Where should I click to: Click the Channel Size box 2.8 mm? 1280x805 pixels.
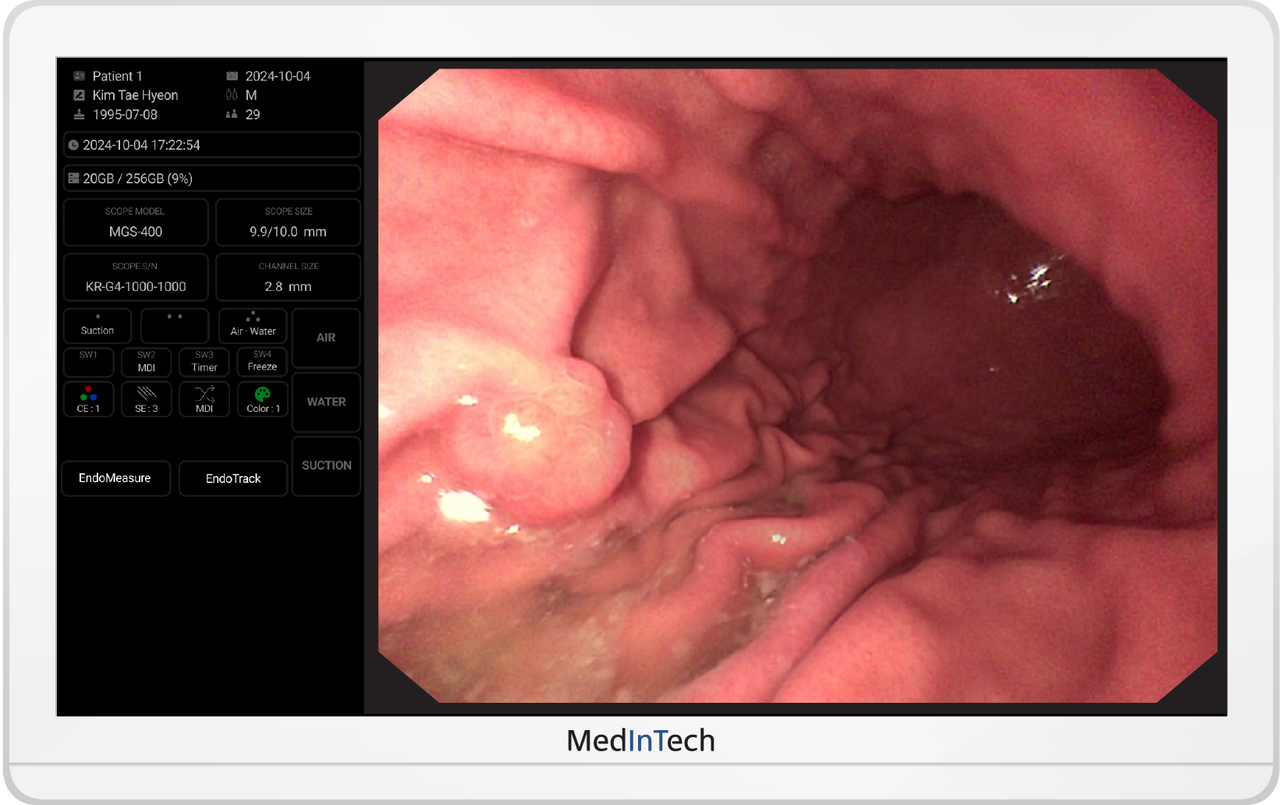(x=288, y=277)
